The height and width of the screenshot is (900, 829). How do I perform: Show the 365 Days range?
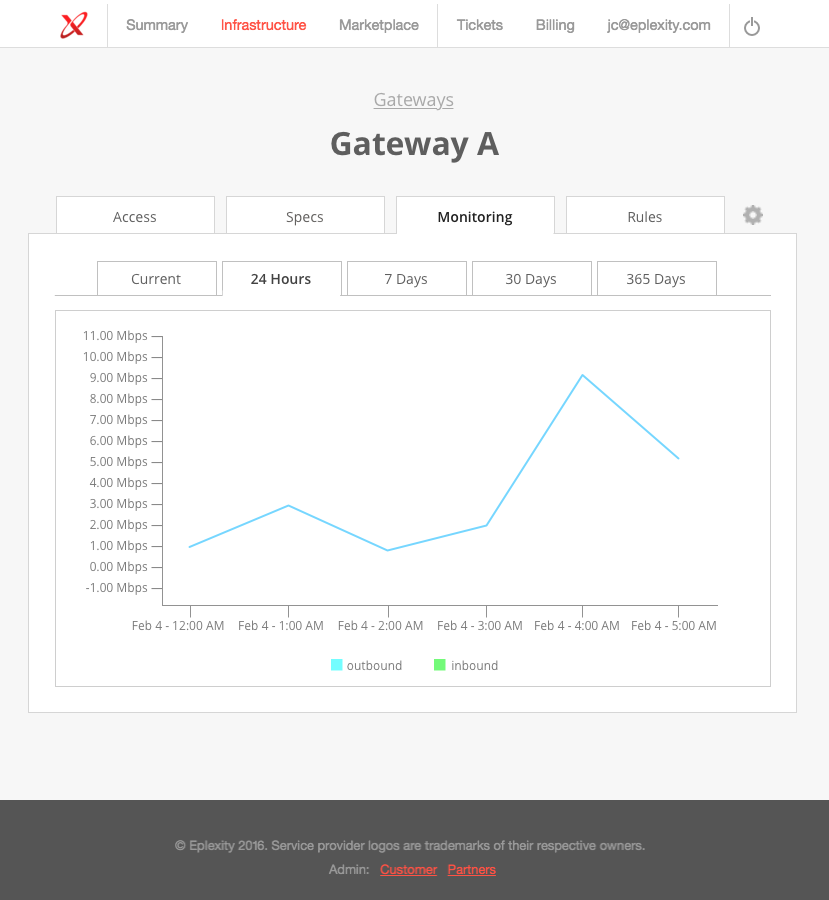point(657,278)
